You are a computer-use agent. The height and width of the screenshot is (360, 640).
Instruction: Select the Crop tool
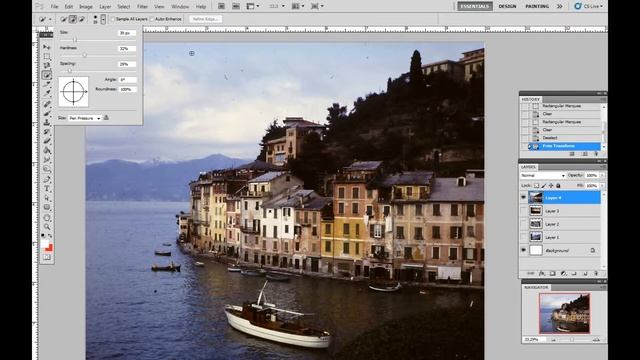point(47,84)
